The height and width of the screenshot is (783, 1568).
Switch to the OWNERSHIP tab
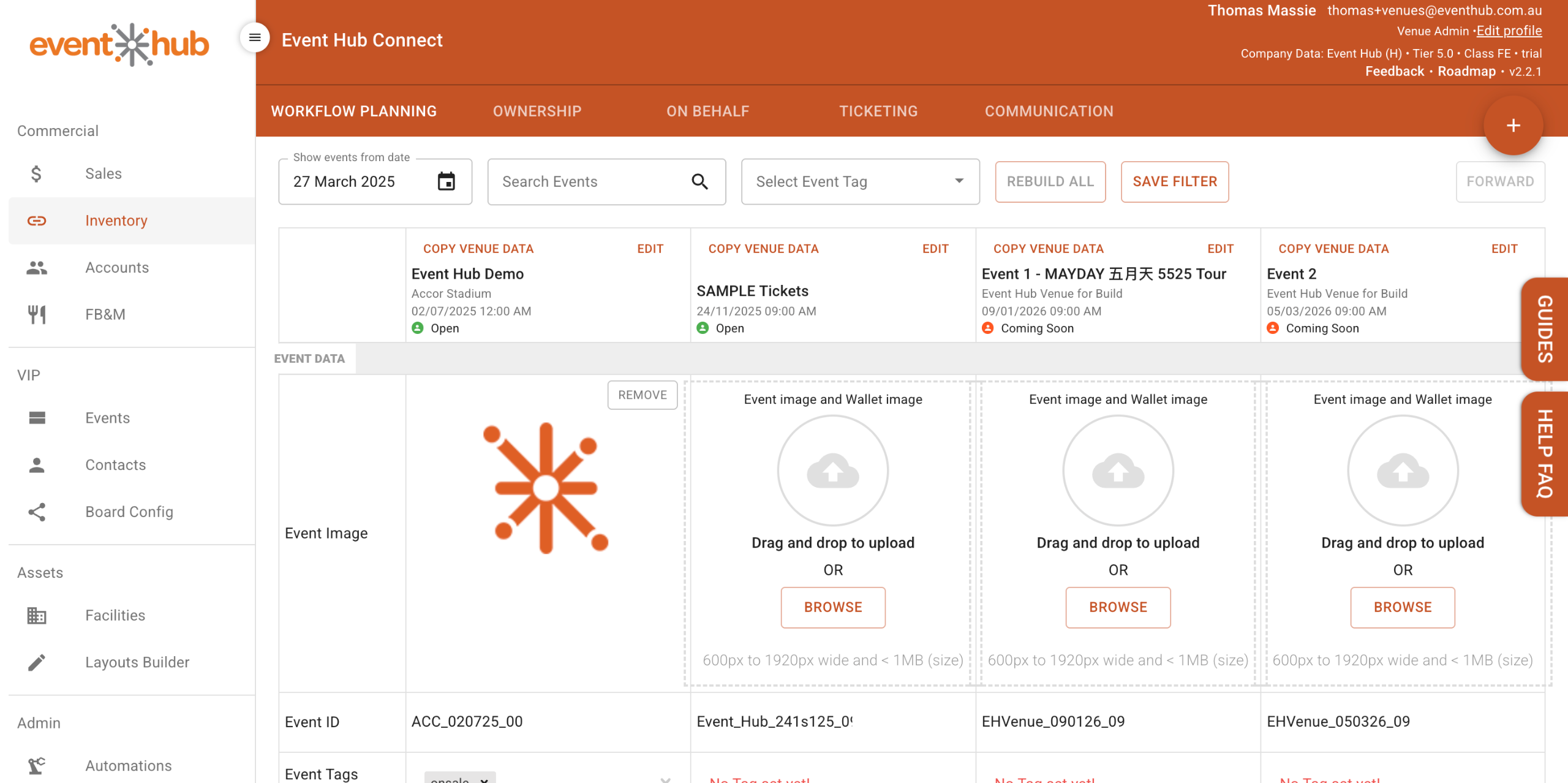click(537, 111)
